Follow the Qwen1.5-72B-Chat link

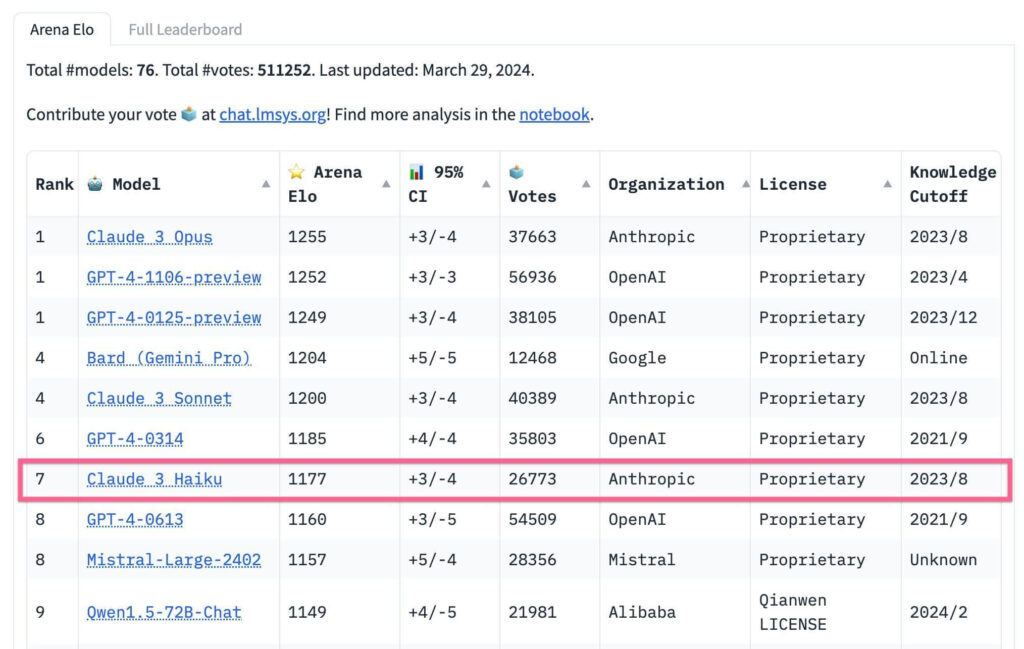coord(164,612)
